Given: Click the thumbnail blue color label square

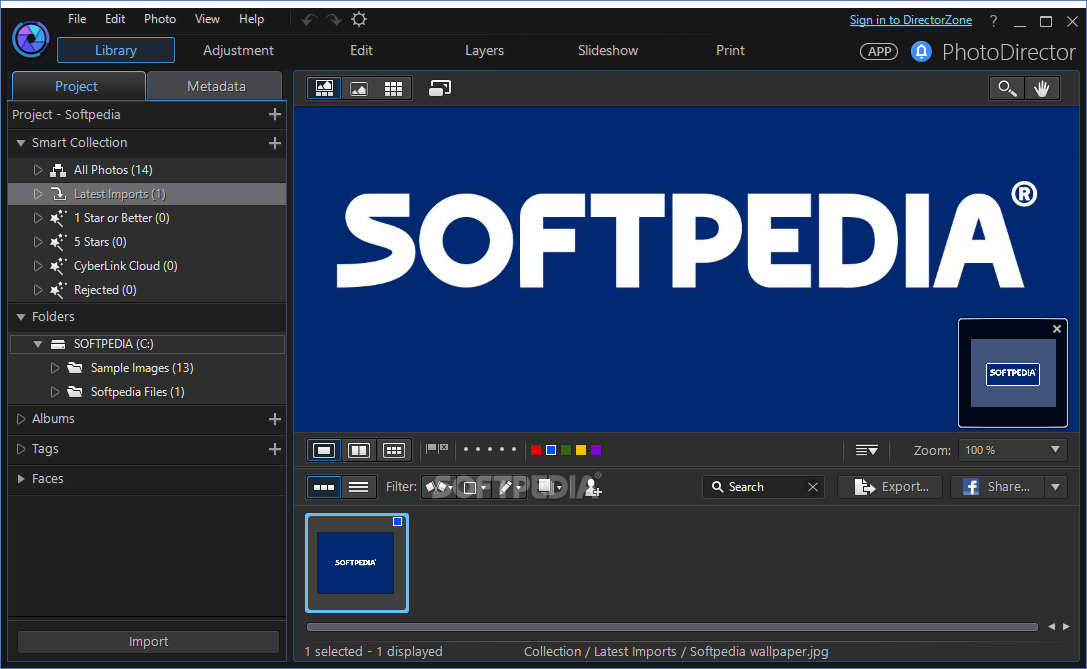Looking at the screenshot, I should tap(397, 521).
